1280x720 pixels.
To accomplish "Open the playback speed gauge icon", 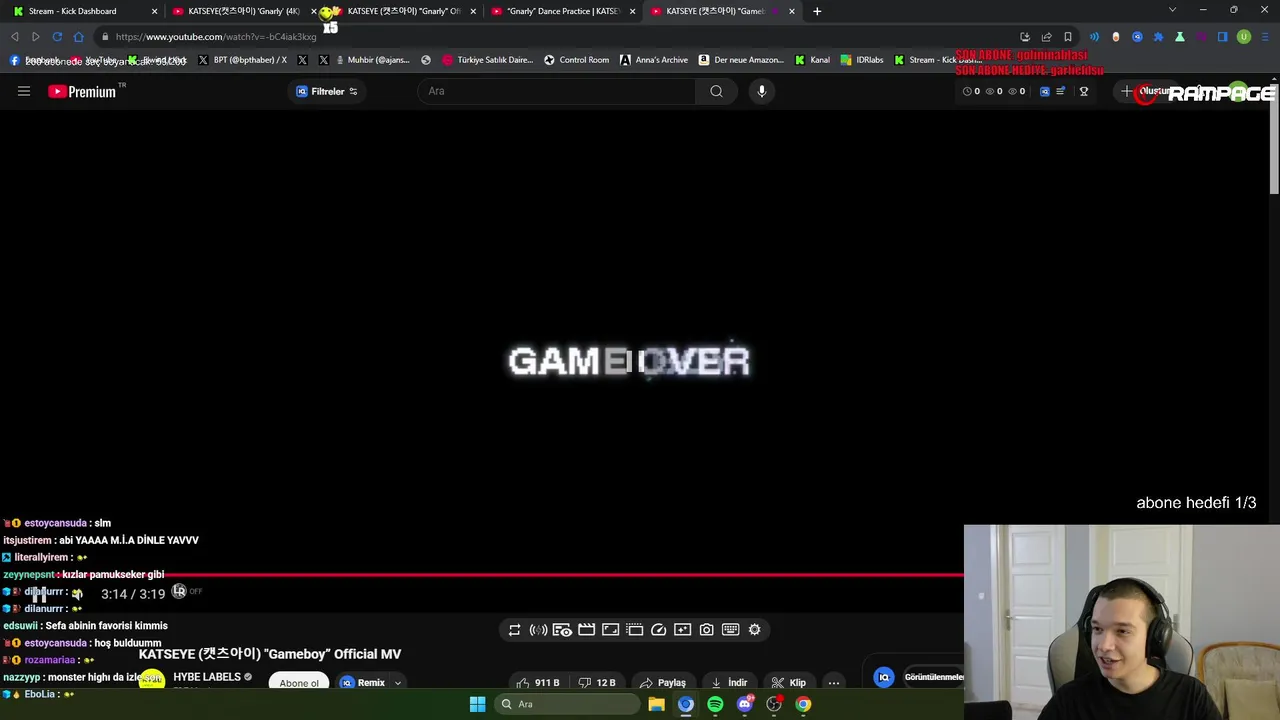I will click(658, 630).
